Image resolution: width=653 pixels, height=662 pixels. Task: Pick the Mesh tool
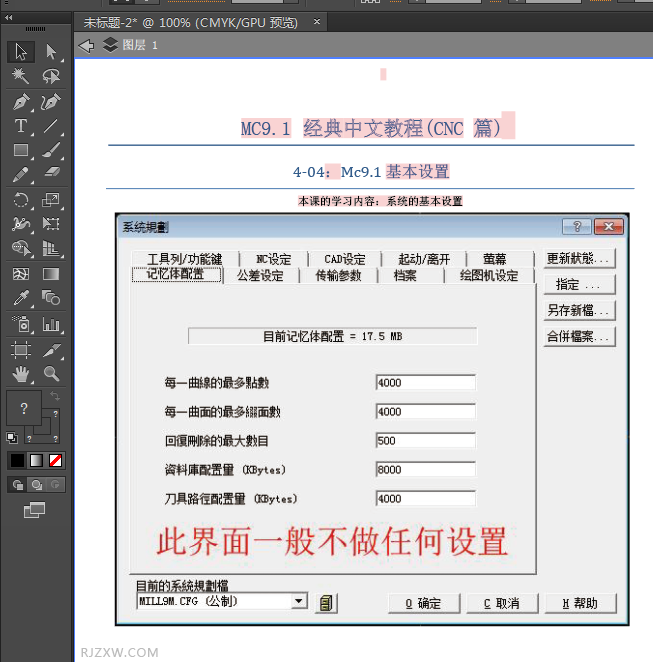pyautogui.click(x=21, y=274)
